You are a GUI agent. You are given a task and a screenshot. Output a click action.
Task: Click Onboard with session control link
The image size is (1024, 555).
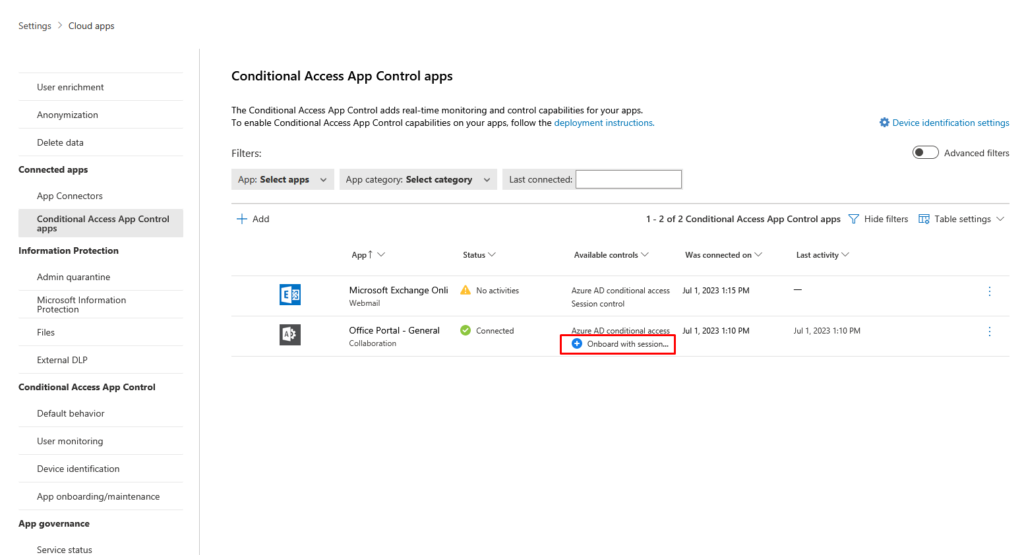(628, 343)
